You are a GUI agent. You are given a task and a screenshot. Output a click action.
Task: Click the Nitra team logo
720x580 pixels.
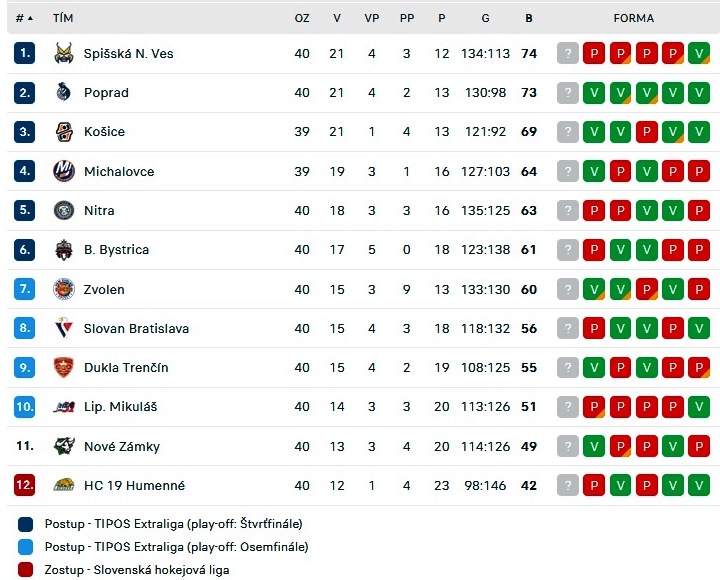64,210
